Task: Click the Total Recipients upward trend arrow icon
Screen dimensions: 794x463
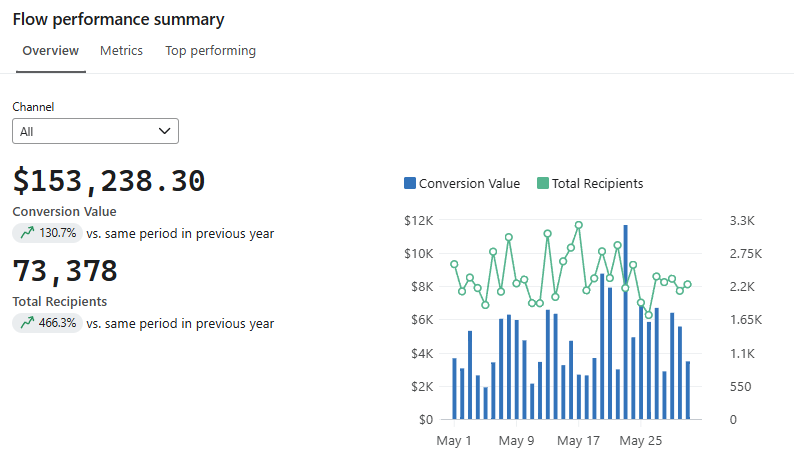Action: coord(27,322)
